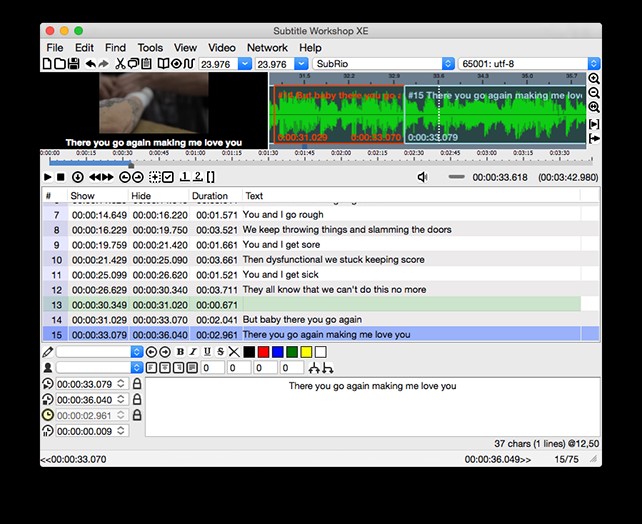Viewport: 642px width, 524px height.
Task: Play the video
Action: (x=47, y=177)
